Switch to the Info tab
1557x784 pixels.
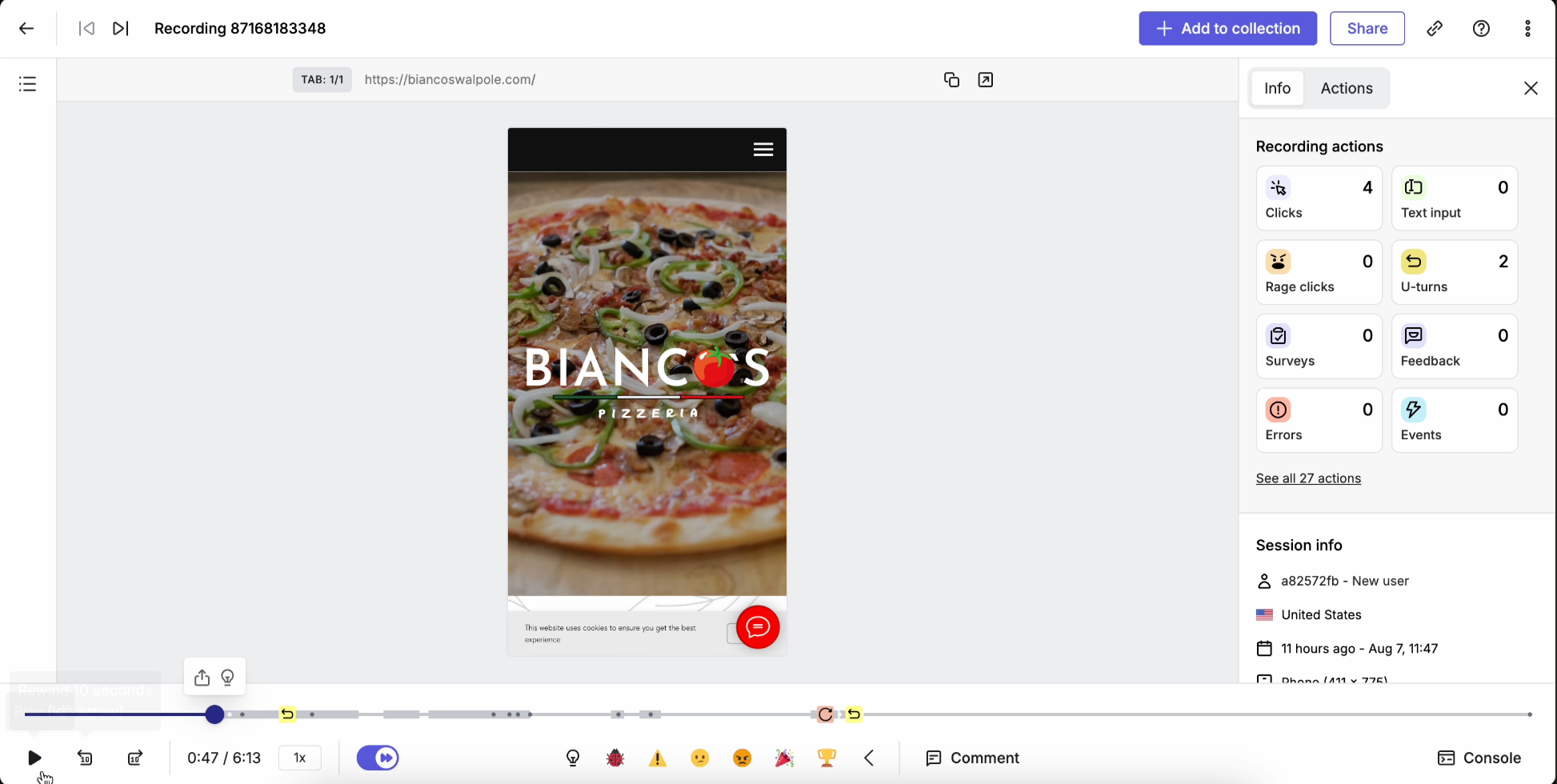[x=1278, y=88]
